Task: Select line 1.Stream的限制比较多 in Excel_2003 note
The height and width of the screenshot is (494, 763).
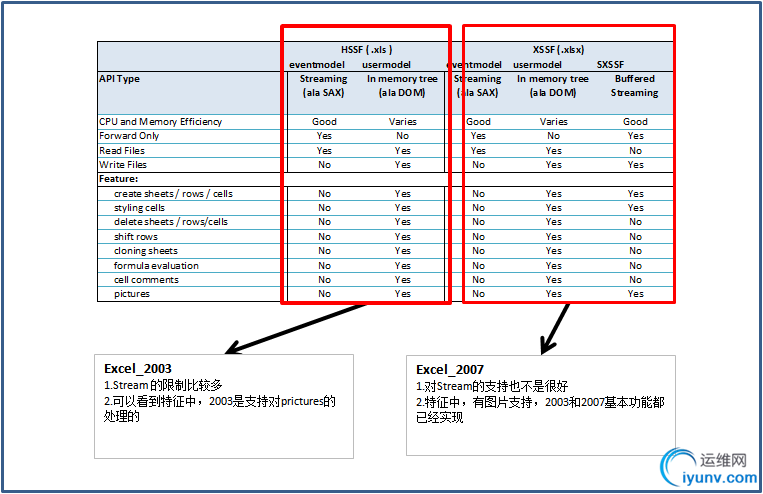Action: 163,385
